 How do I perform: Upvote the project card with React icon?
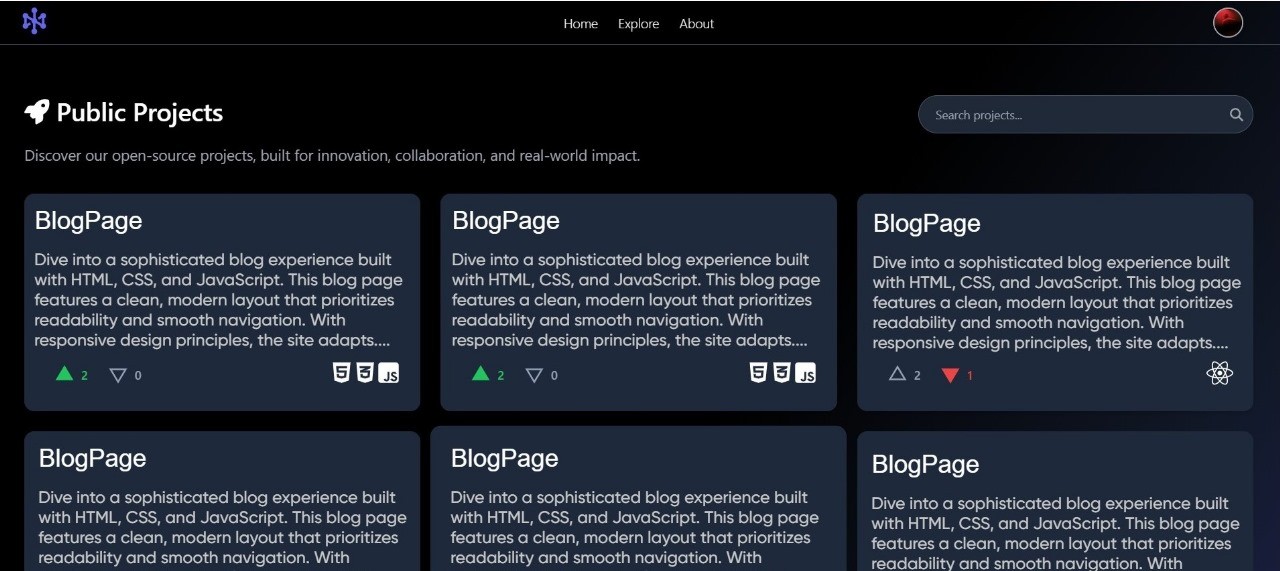coord(897,374)
